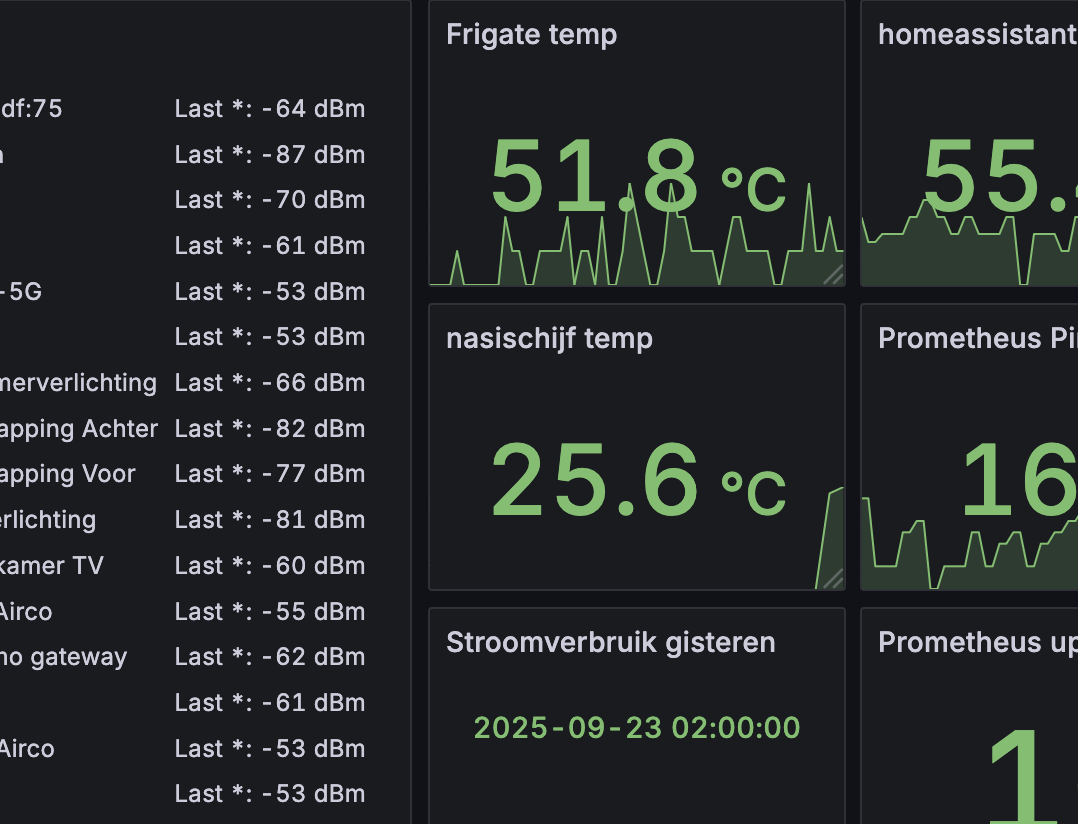Open the nasischijf temp panel title menu
The width and height of the screenshot is (1078, 824).
click(549, 338)
